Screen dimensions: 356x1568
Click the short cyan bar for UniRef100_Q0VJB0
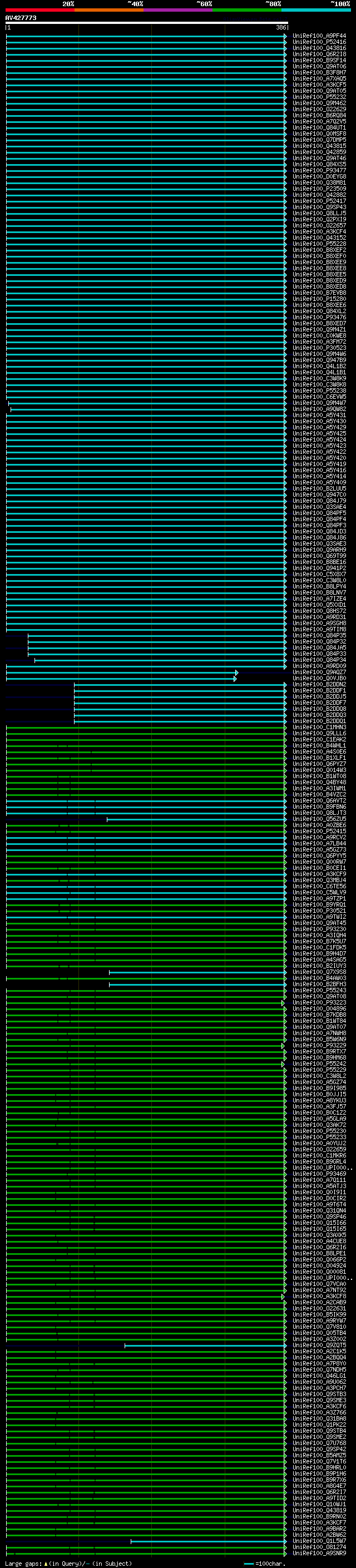(x=121, y=679)
